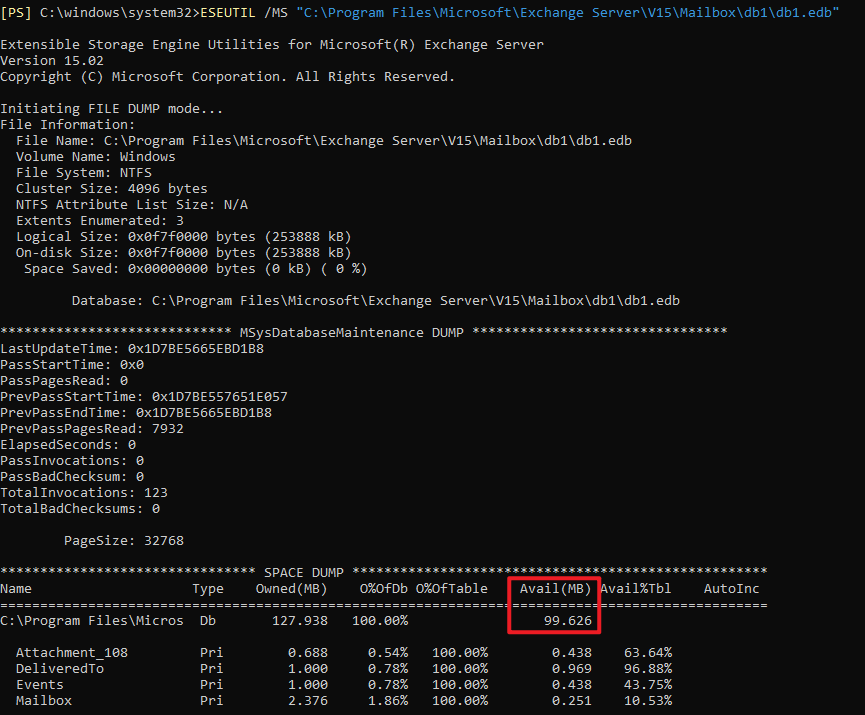Select owned value 127.938 in Db row
Viewport: 865px width, 715px height.
[300, 621]
